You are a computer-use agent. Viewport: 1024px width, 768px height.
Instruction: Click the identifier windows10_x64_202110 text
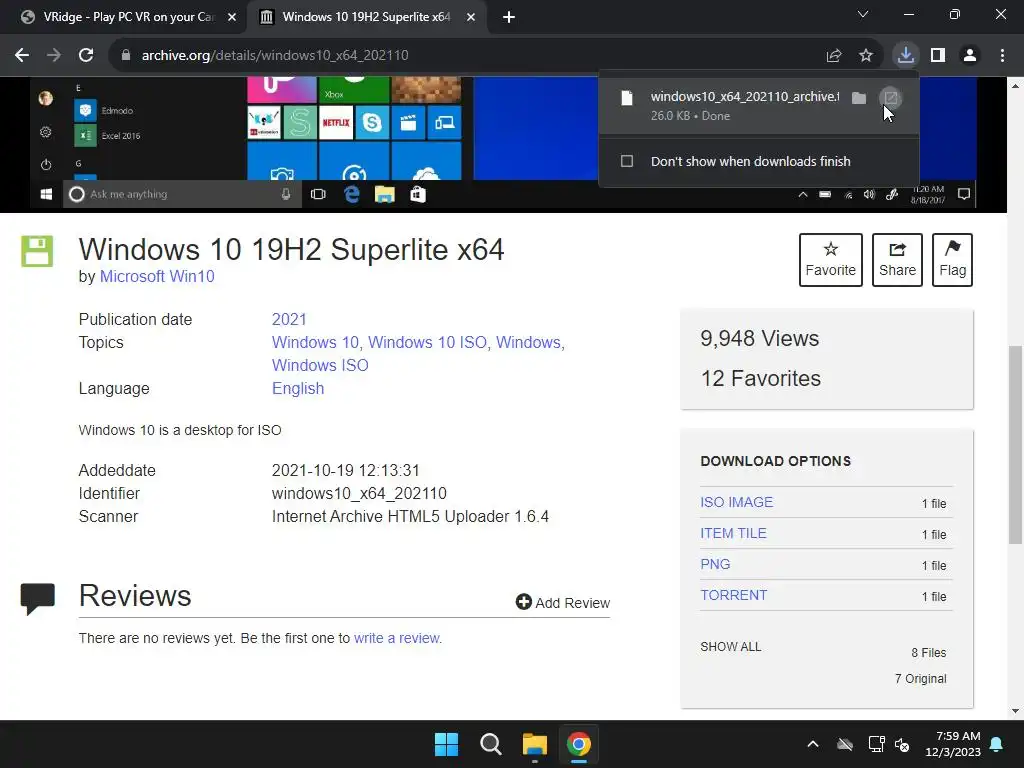pos(359,494)
